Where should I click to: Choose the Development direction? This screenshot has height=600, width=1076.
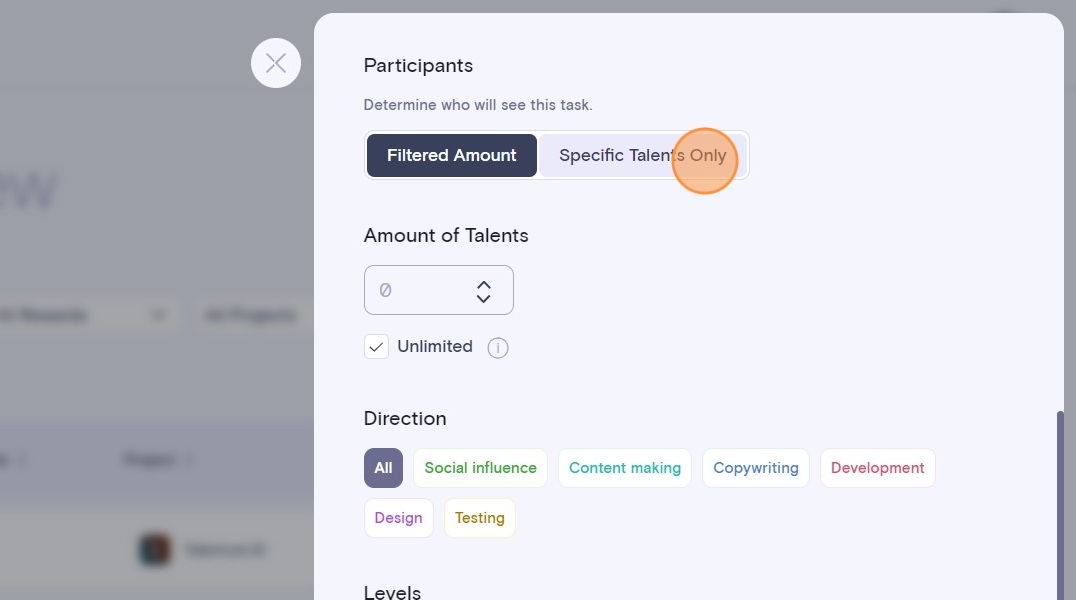point(877,468)
